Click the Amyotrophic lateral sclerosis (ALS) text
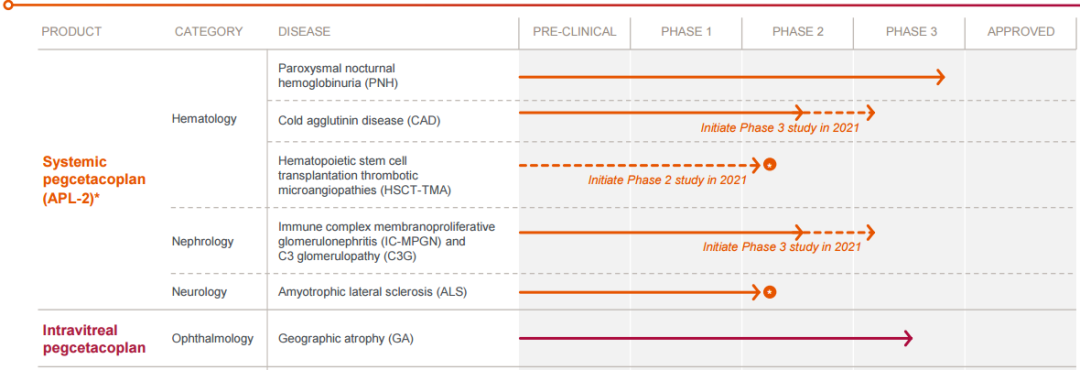The height and width of the screenshot is (370, 1080). point(373,292)
